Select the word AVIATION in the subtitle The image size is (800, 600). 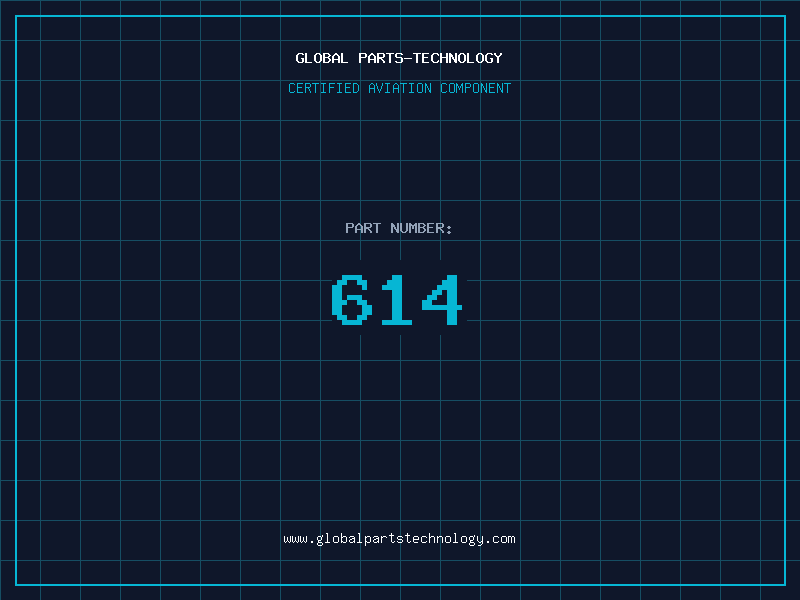click(x=400, y=89)
